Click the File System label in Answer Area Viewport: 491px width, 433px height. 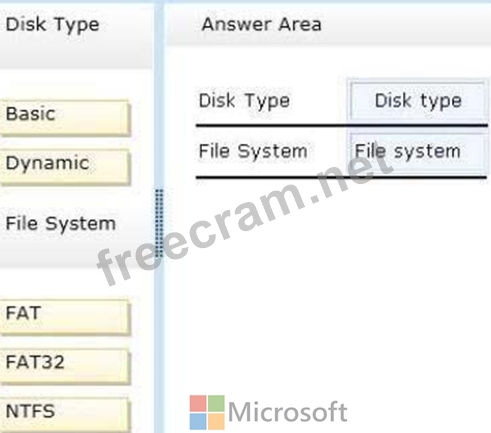click(x=253, y=152)
